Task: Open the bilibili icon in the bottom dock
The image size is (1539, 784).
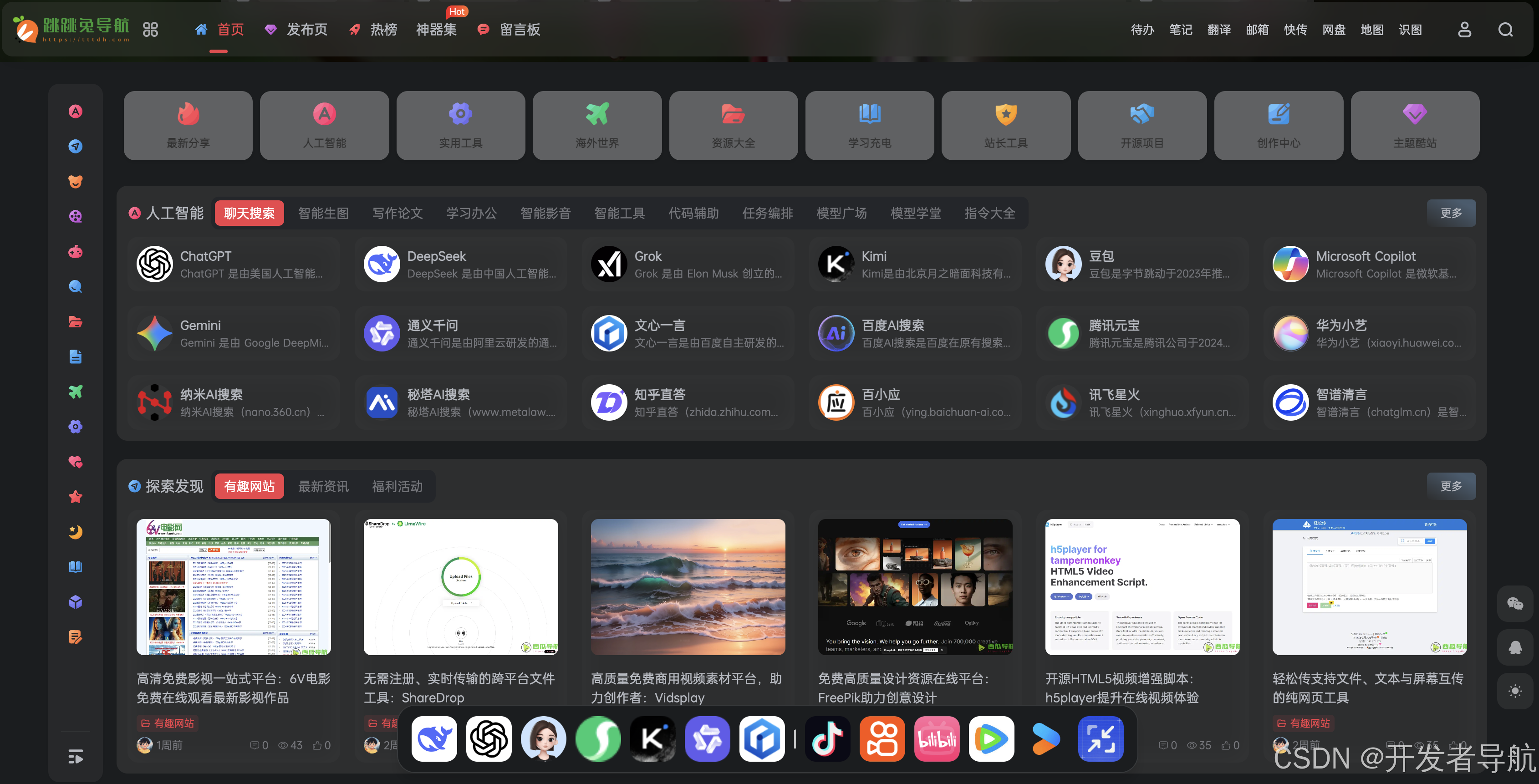Action: (937, 739)
